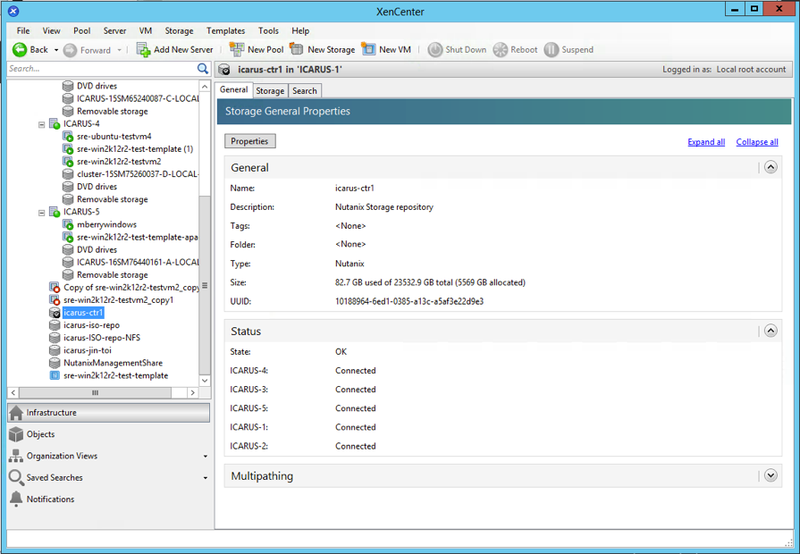Click the search magnifier icon

tap(203, 68)
